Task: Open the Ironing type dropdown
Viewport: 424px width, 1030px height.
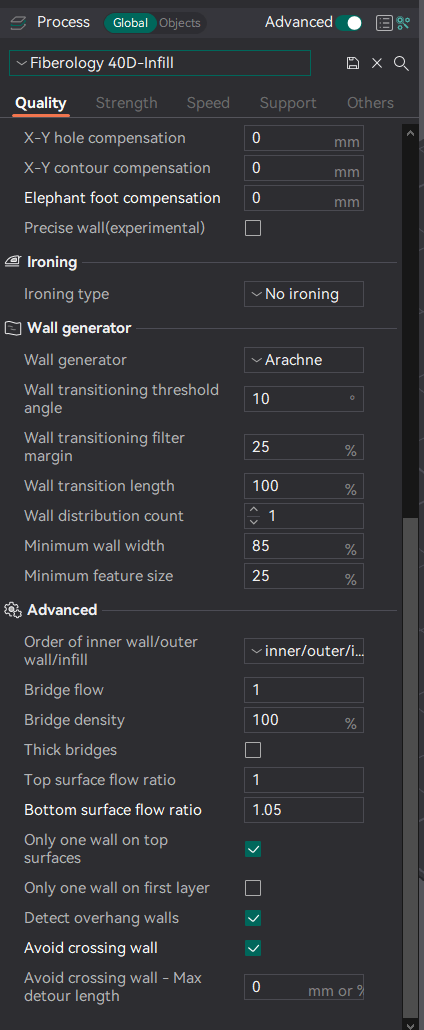Action: coord(304,294)
